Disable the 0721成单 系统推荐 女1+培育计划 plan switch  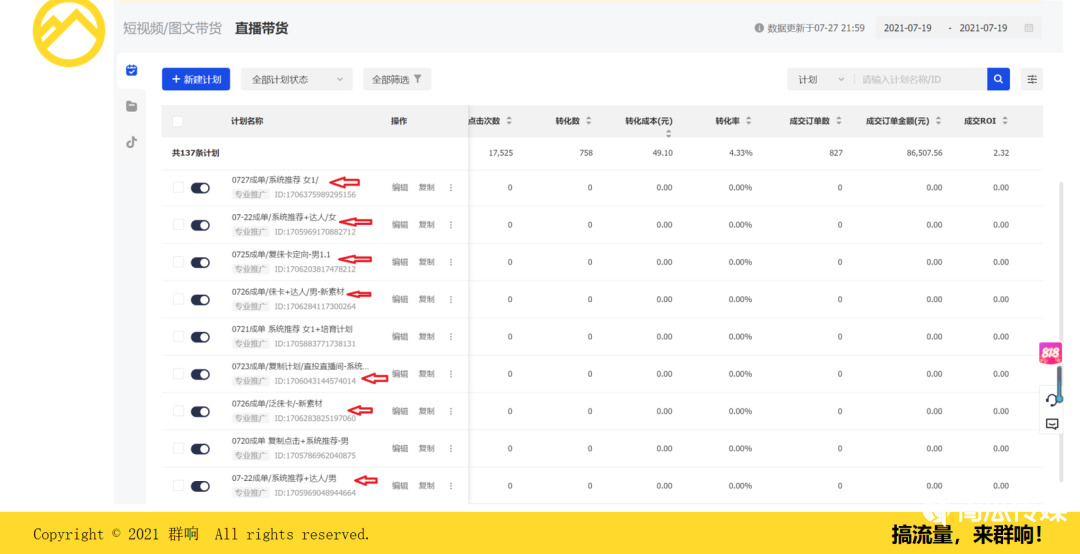[x=200, y=336]
